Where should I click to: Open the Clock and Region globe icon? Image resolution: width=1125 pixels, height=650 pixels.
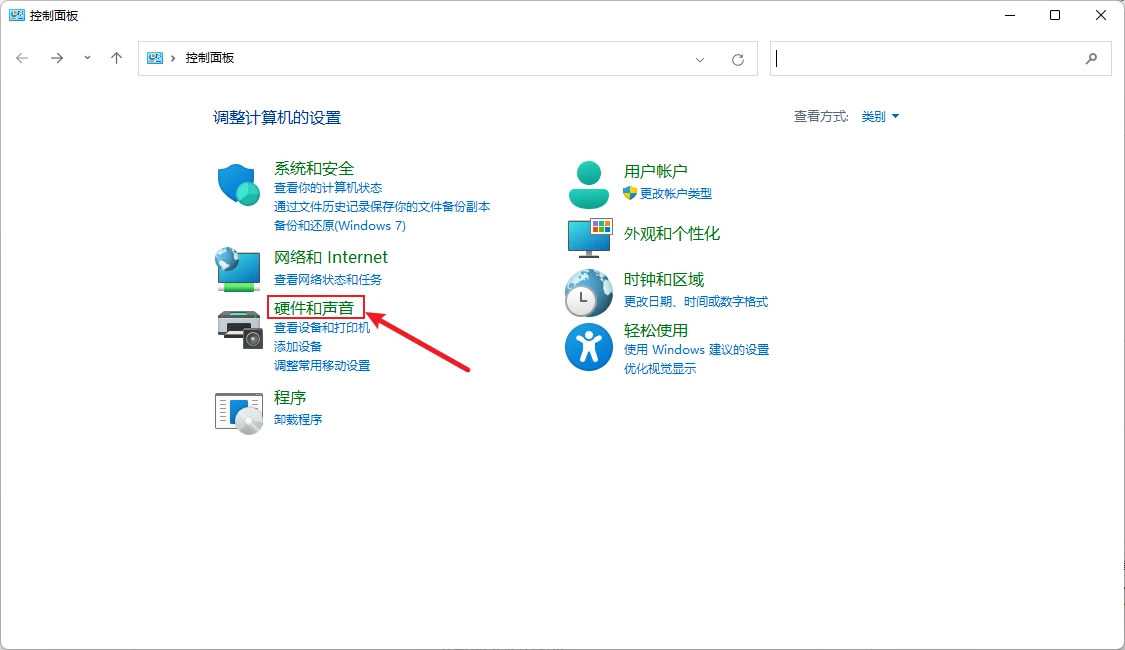(x=588, y=293)
